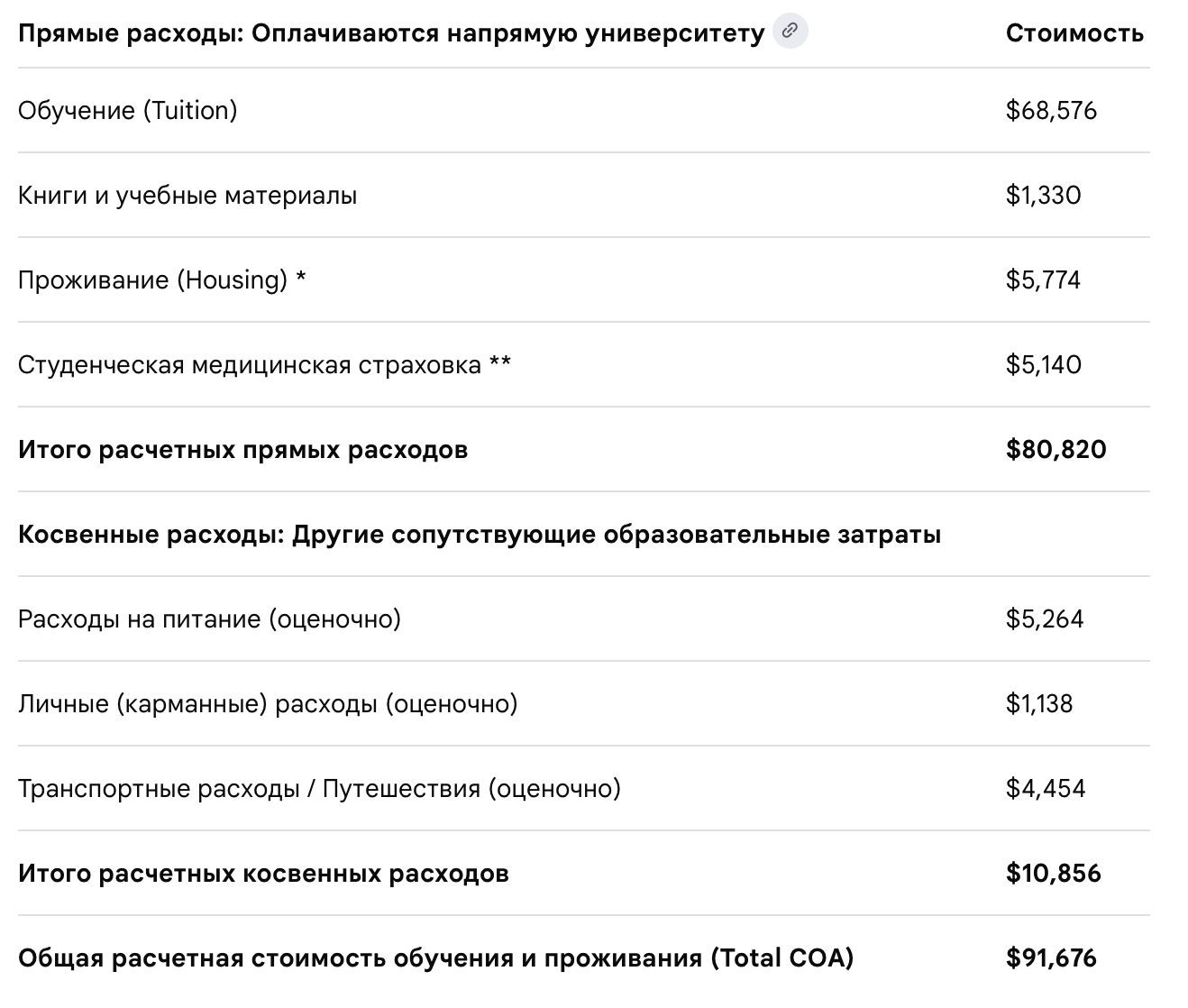Click the $1,330 books cost

(x=1043, y=195)
